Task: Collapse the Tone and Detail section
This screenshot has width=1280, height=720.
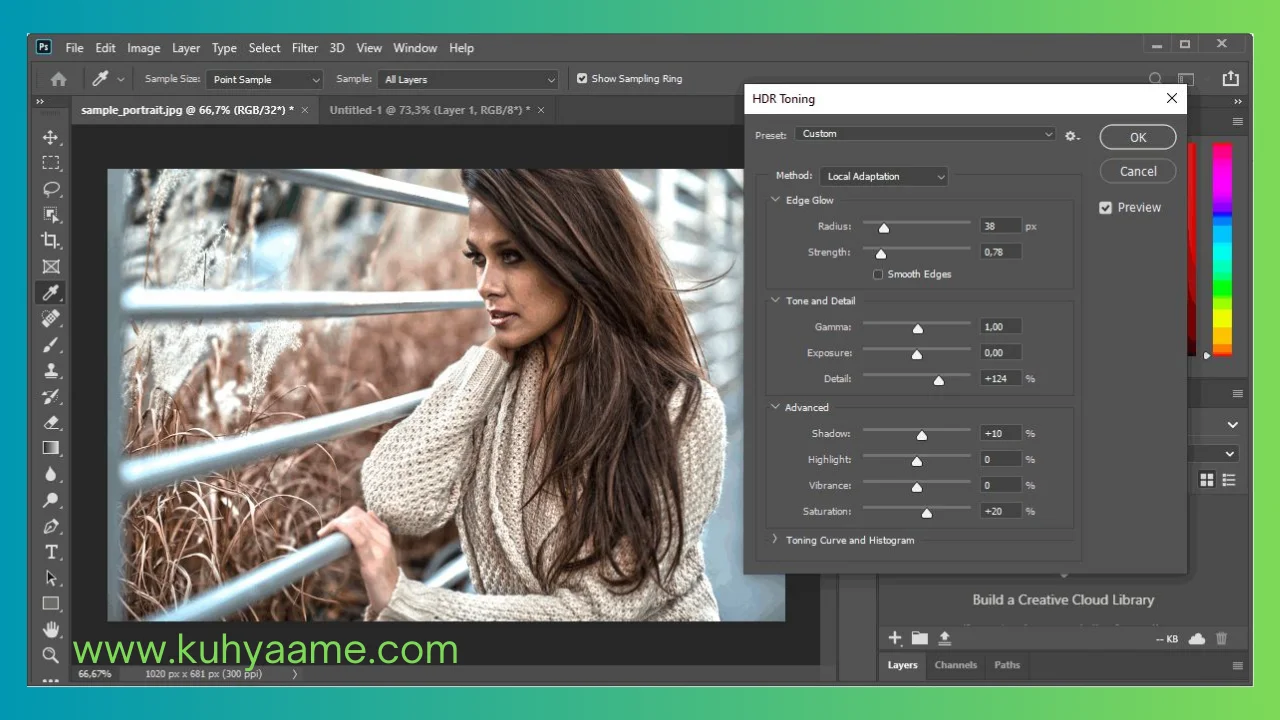Action: point(775,300)
